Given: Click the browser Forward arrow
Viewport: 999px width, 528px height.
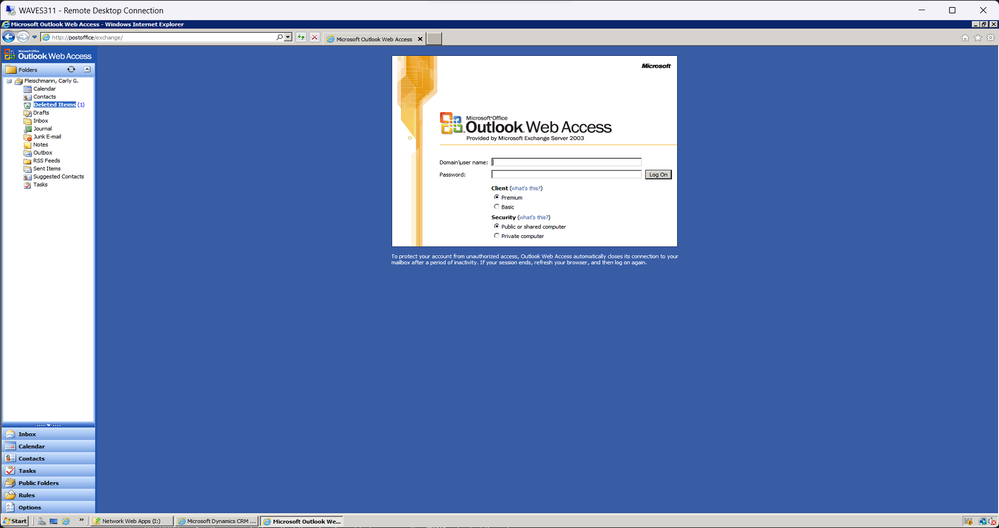Looking at the screenshot, I should coord(23,38).
